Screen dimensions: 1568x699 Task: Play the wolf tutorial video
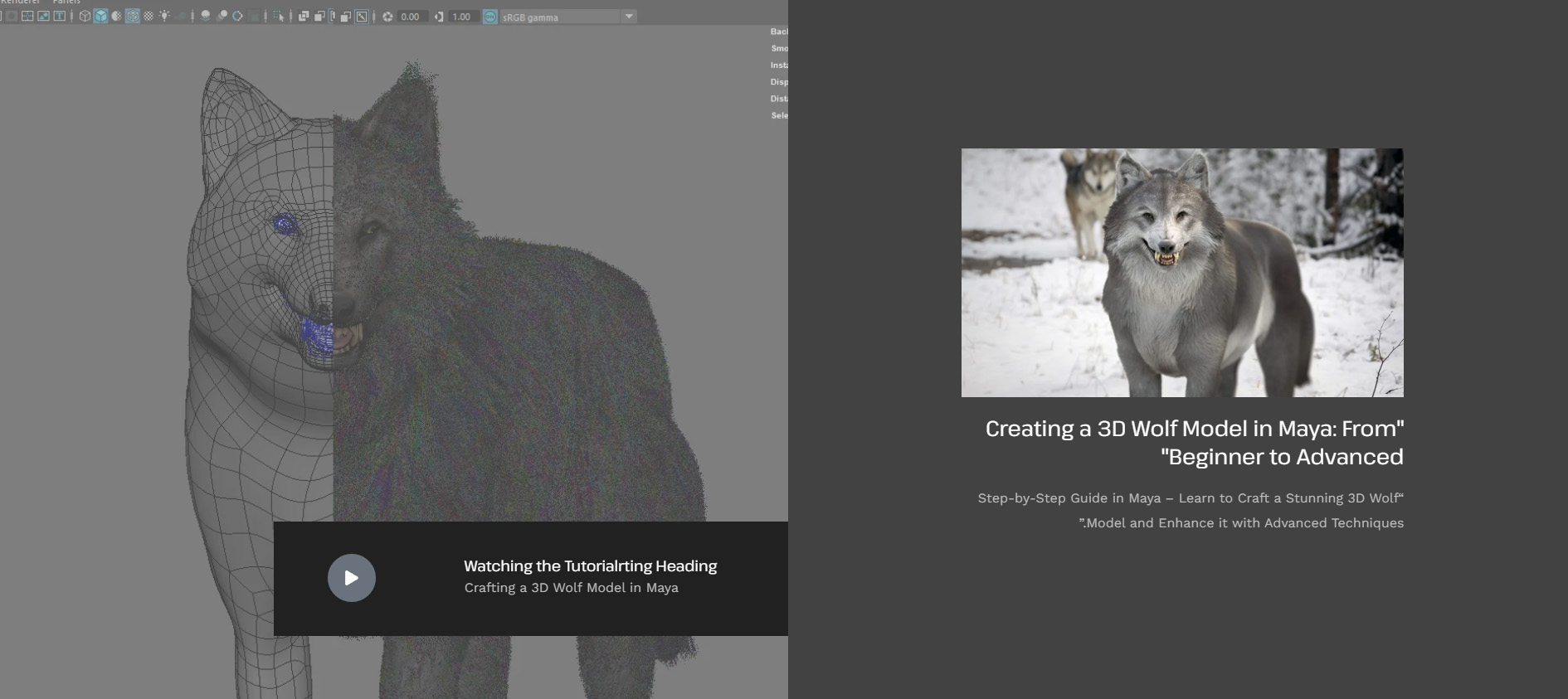(352, 578)
